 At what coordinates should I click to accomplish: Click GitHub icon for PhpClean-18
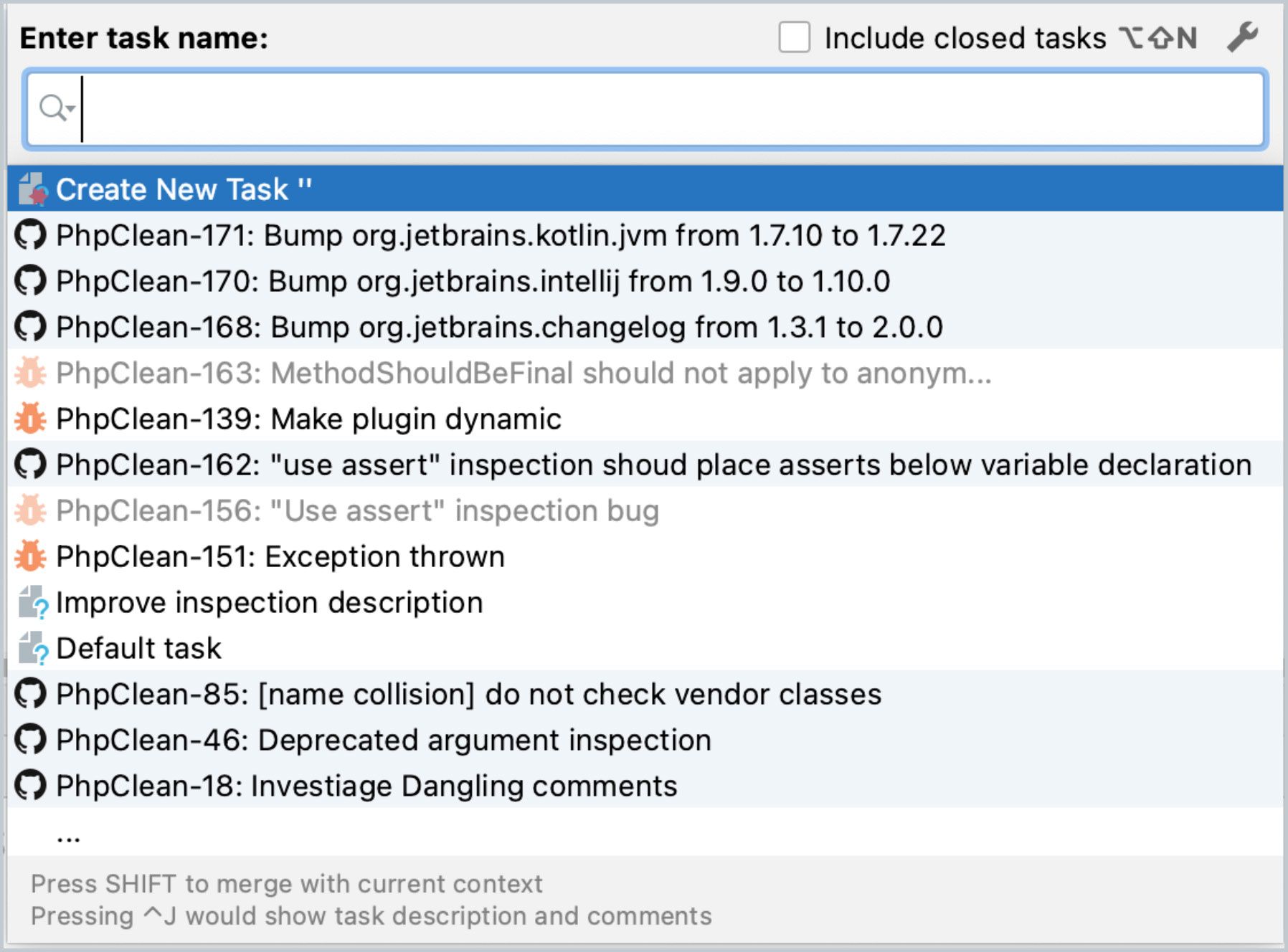pos(30,786)
